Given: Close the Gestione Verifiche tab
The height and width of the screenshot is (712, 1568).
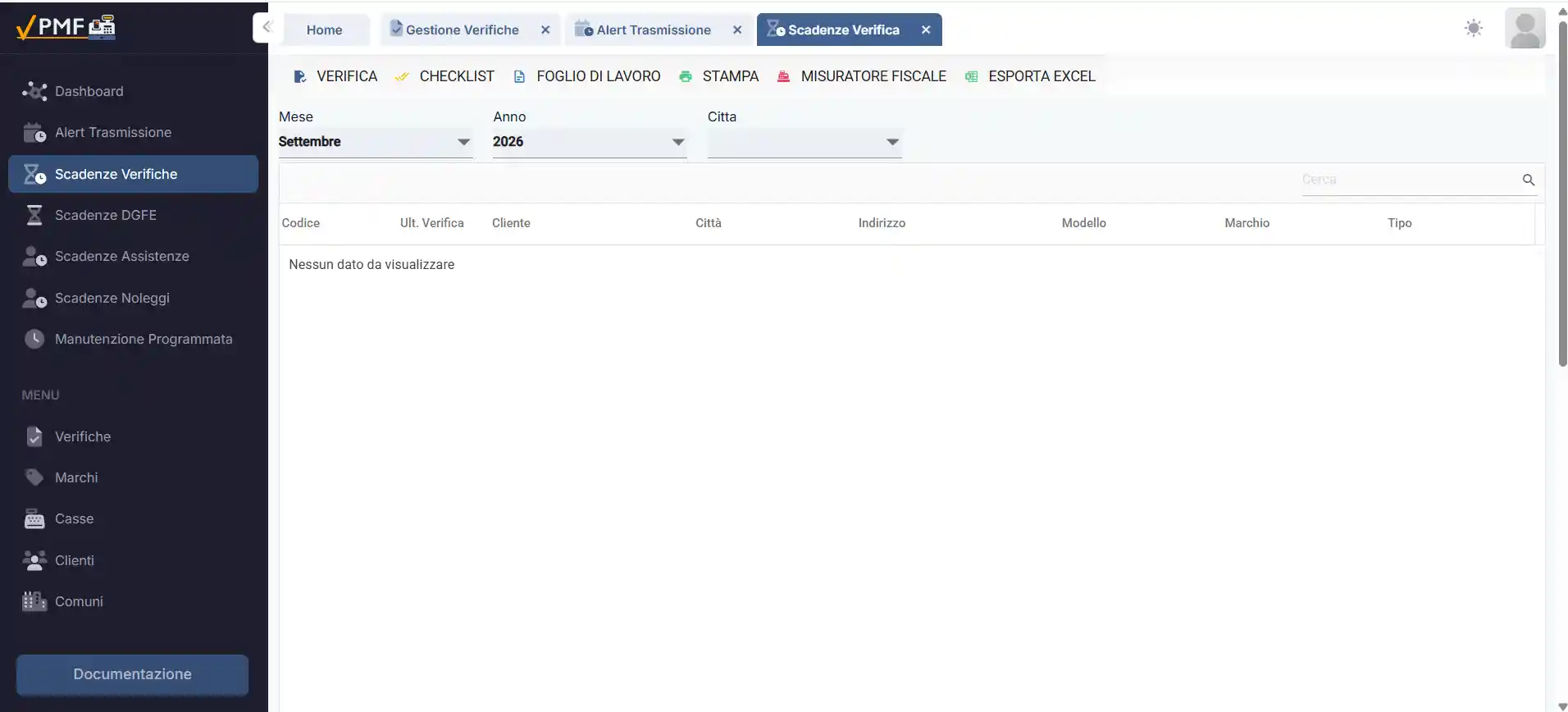Looking at the screenshot, I should coord(545,30).
